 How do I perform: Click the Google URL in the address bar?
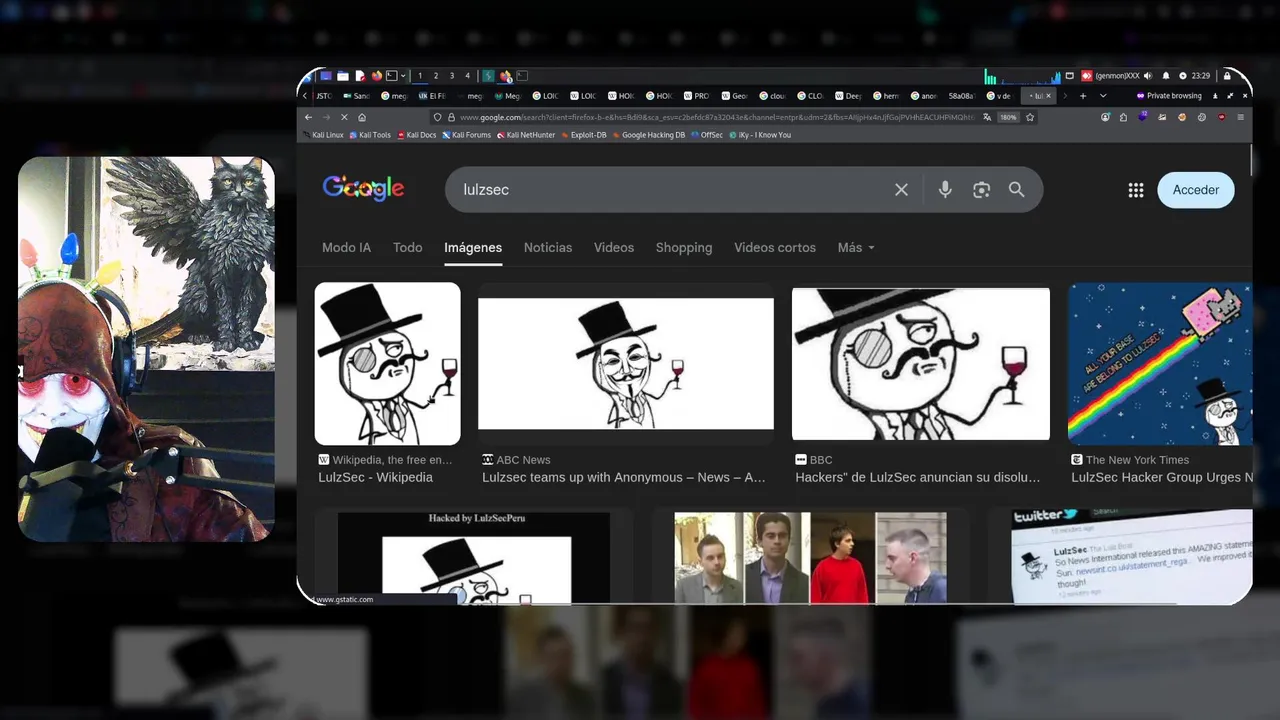(x=718, y=117)
